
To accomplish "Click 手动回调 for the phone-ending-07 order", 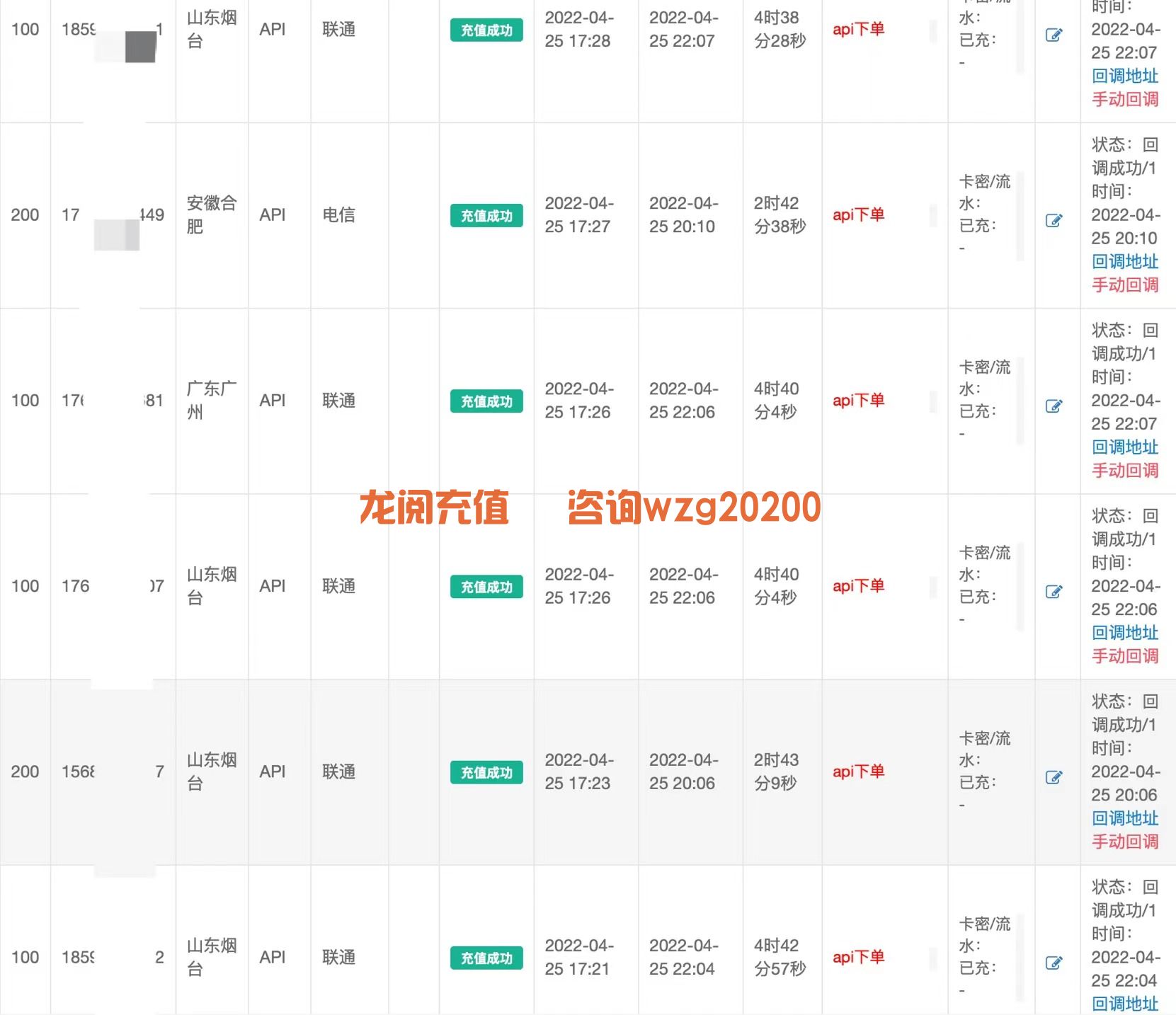I will (1125, 655).
